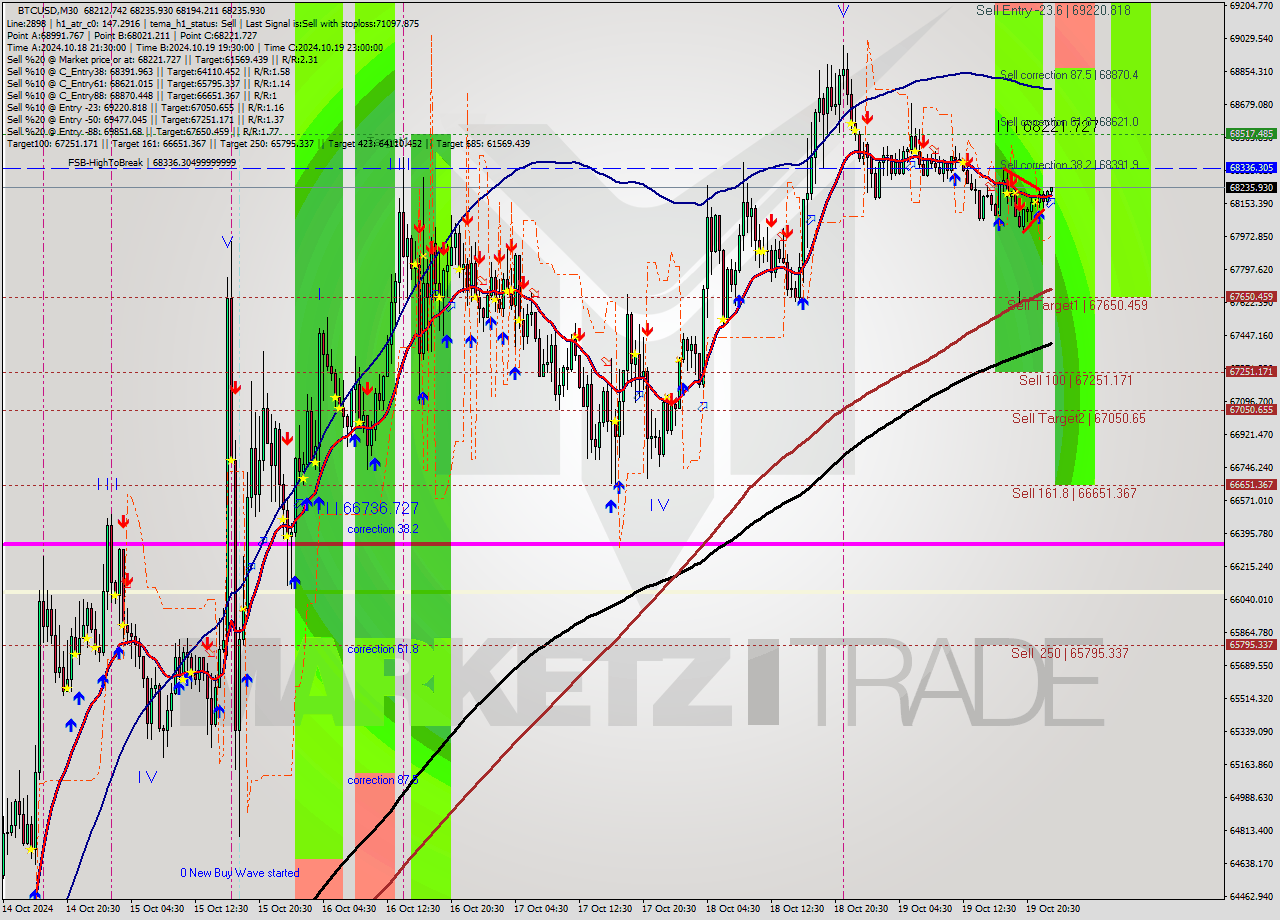
Task: Click the '17 Oct 12:30' time axis label
Action: [605, 909]
